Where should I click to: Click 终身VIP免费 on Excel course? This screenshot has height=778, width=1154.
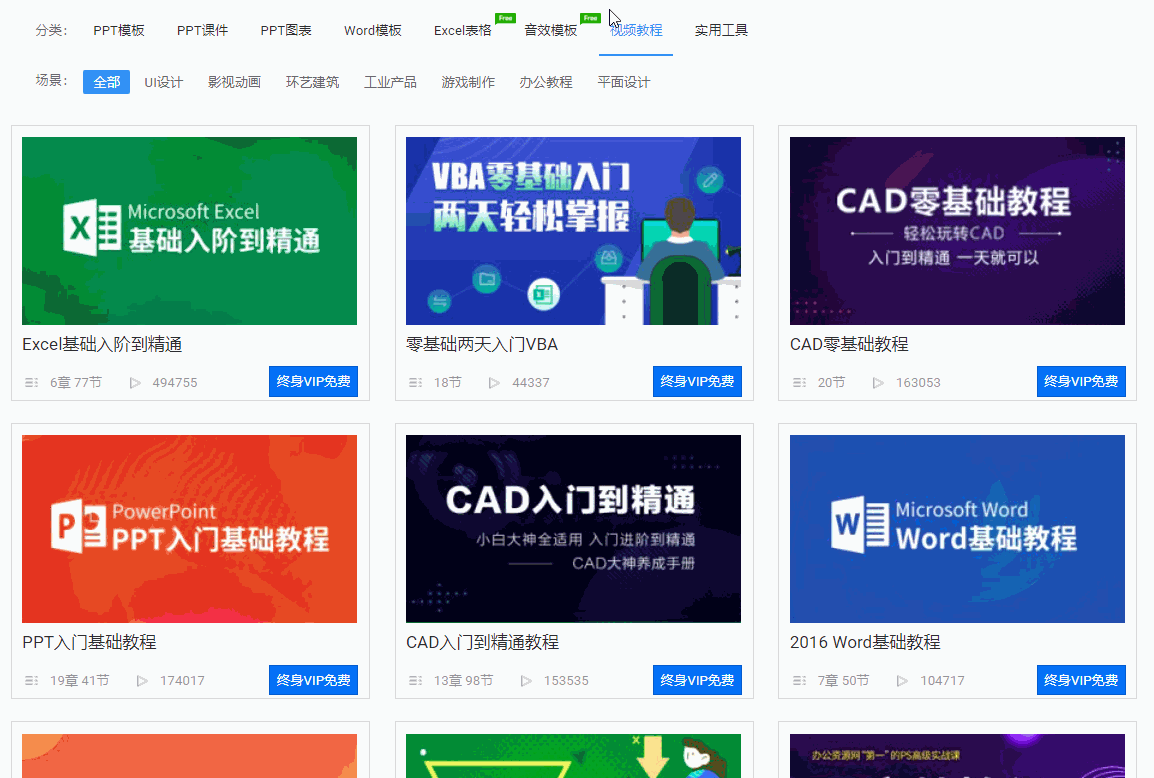pos(314,381)
